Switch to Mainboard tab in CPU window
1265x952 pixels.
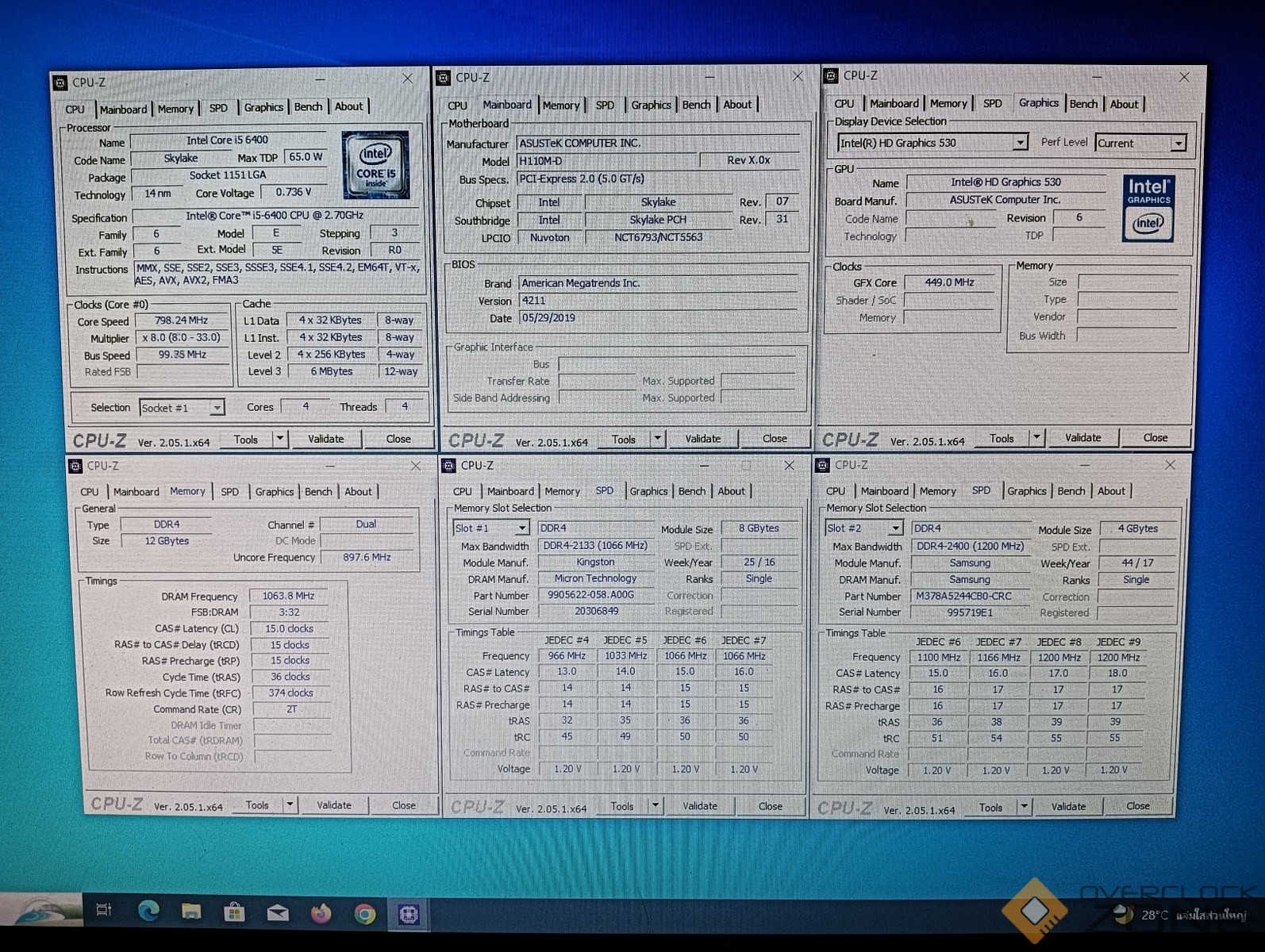[x=123, y=109]
